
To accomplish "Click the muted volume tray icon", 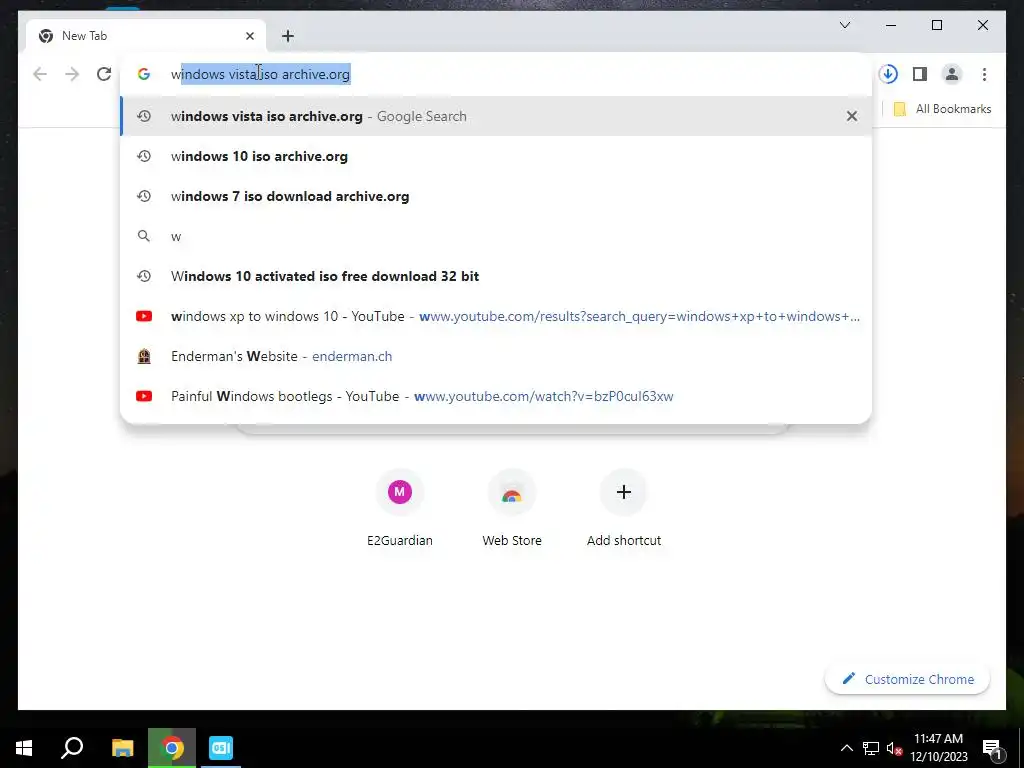I will point(894,748).
